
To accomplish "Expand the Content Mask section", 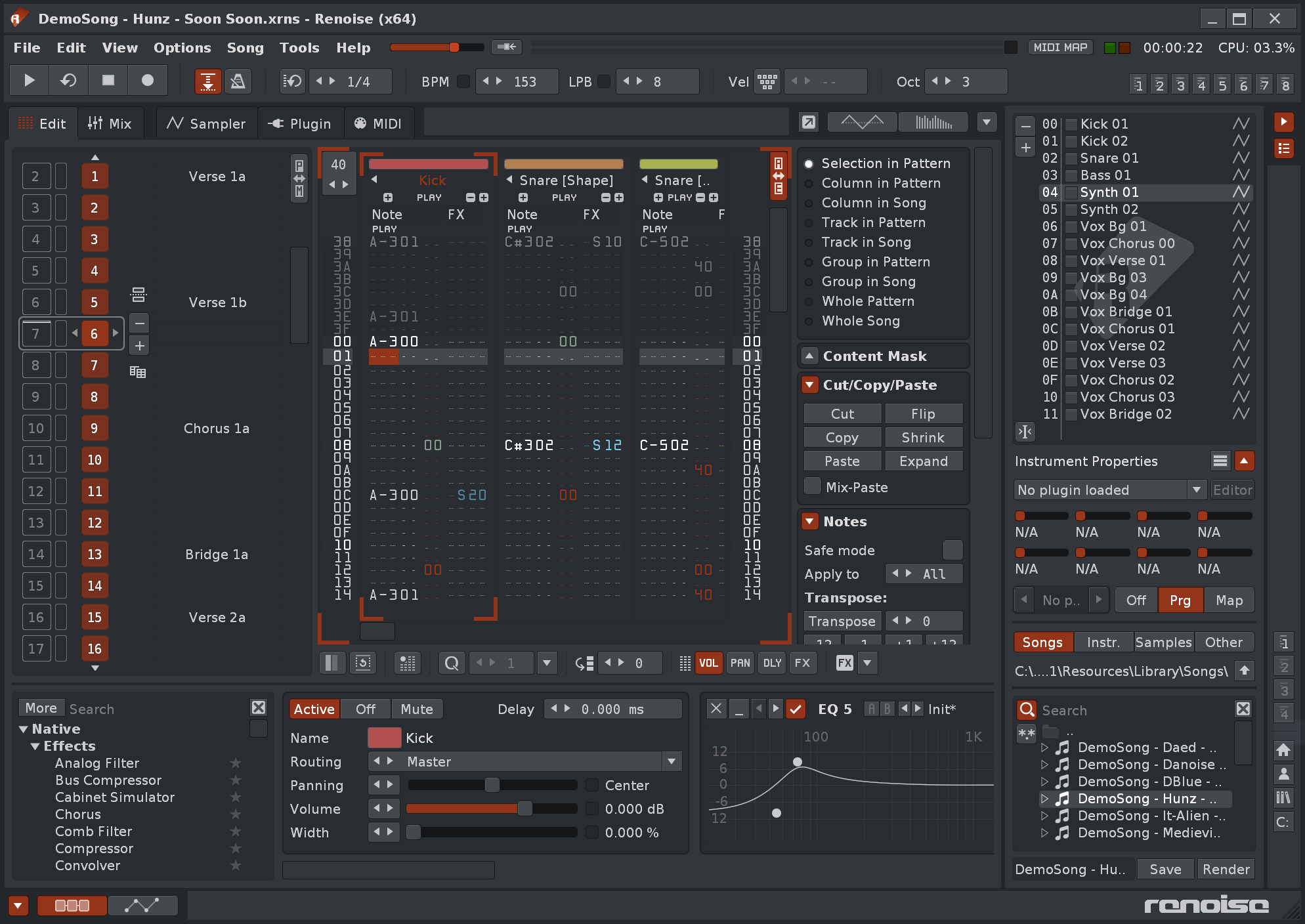I will [810, 356].
